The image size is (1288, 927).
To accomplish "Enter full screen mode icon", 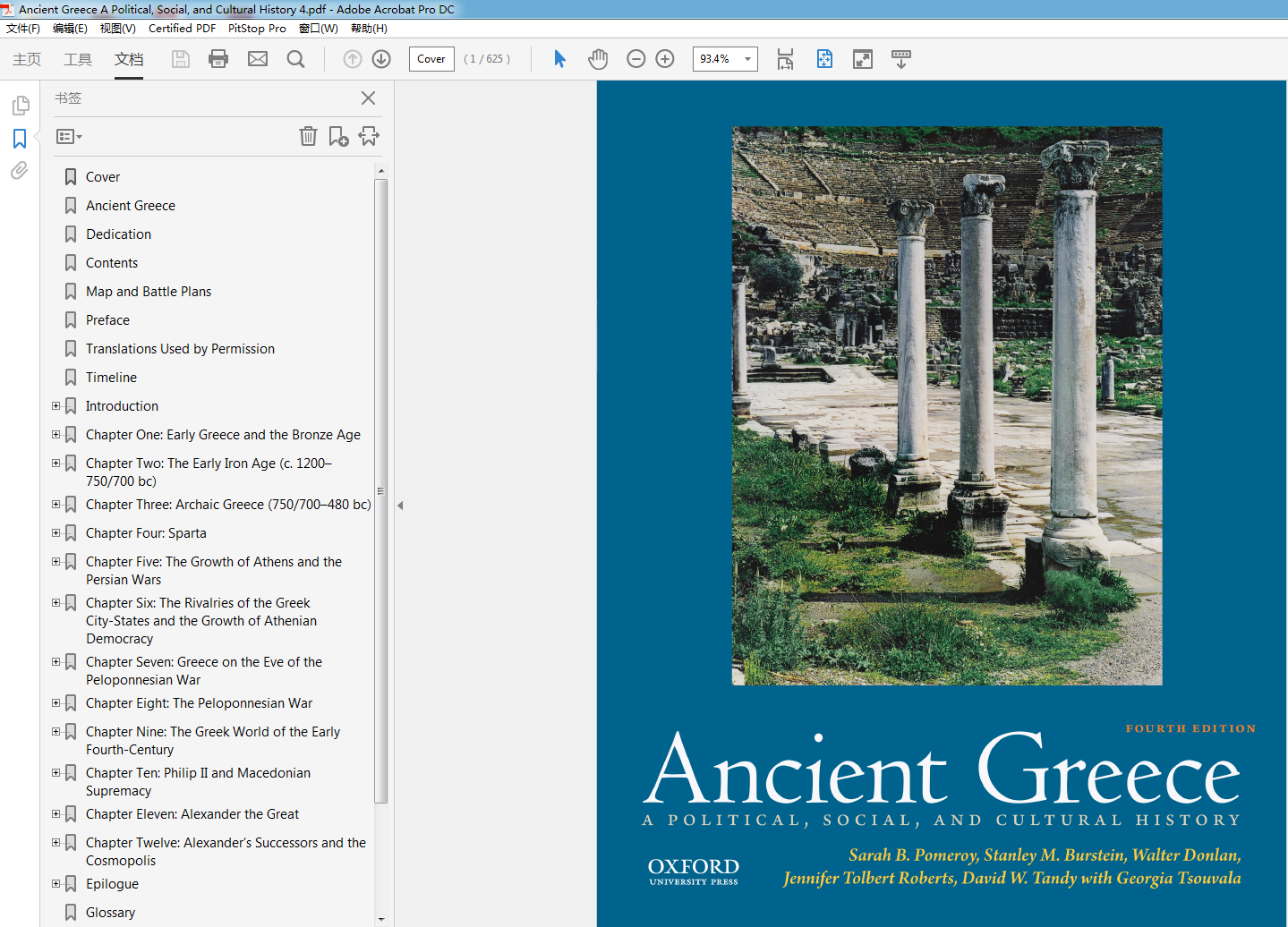I will pyautogui.click(x=863, y=59).
